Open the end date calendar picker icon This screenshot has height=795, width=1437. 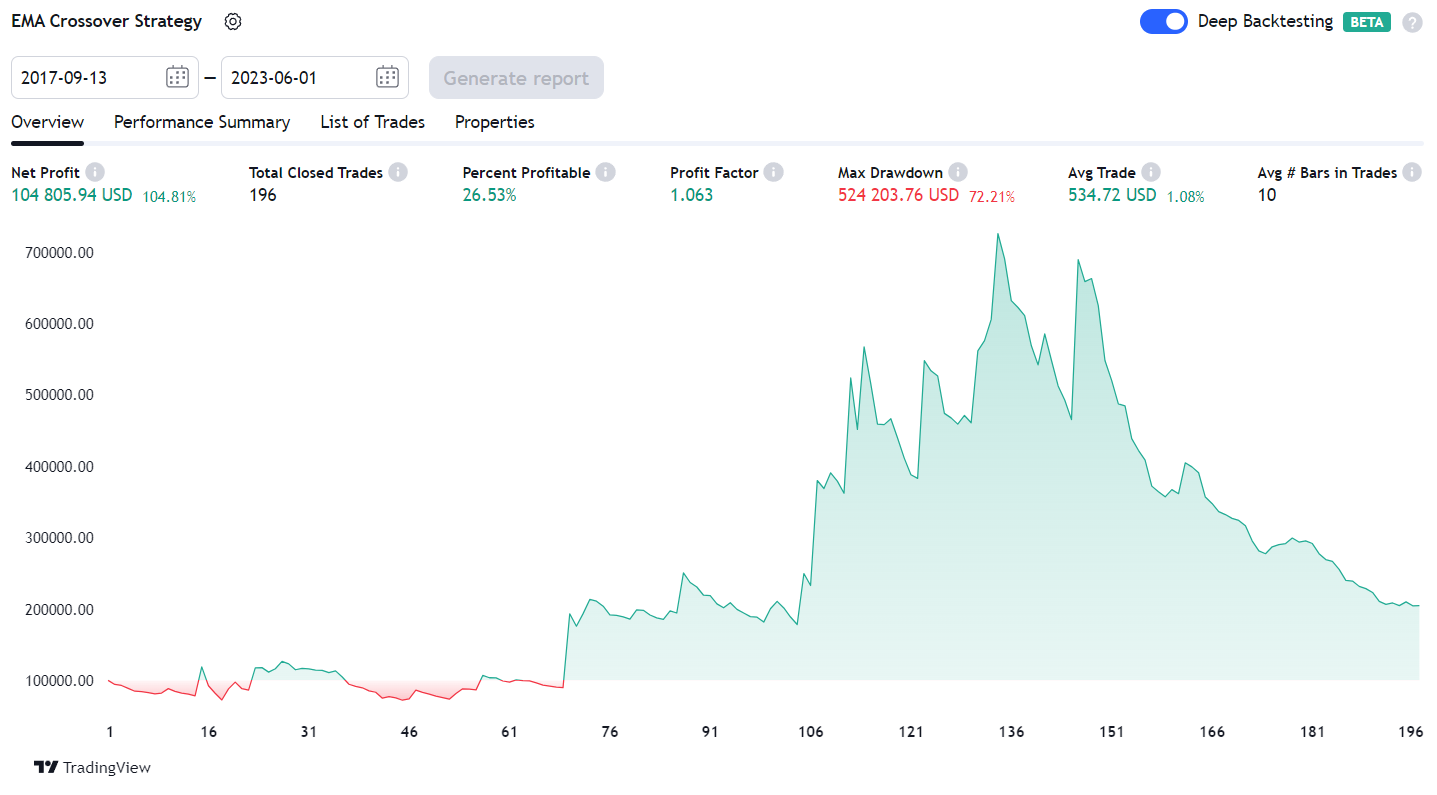pos(387,77)
